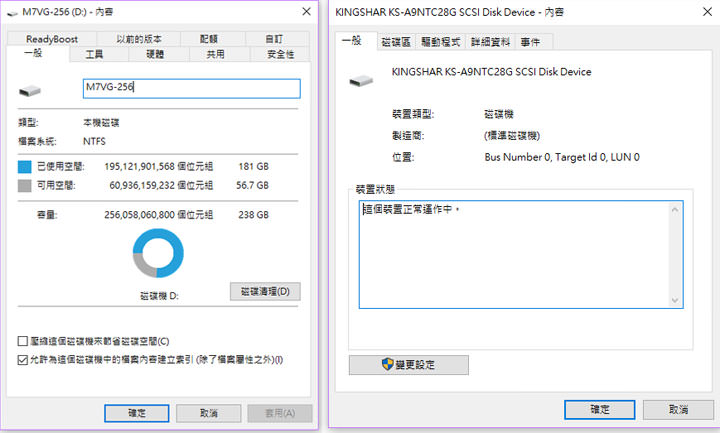Switch to the 以前的版本 tab
The width and height of the screenshot is (720, 433).
coord(139,39)
